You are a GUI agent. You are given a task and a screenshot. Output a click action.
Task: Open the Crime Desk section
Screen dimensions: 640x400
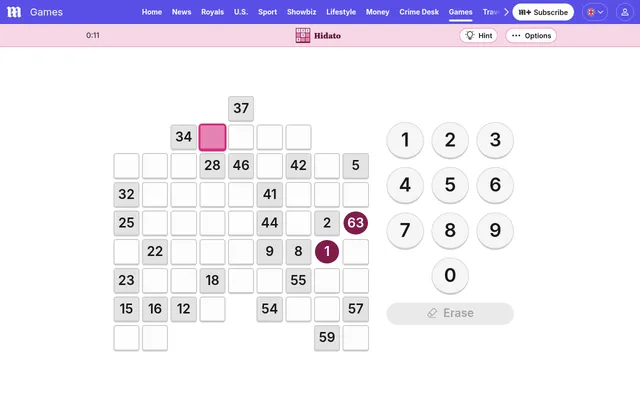[419, 12]
